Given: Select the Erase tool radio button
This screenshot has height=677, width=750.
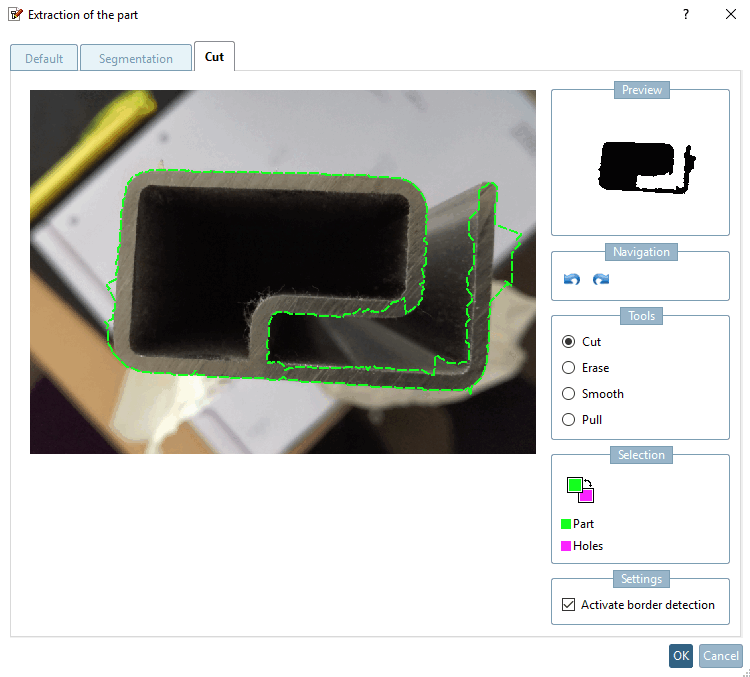Looking at the screenshot, I should coord(568,367).
